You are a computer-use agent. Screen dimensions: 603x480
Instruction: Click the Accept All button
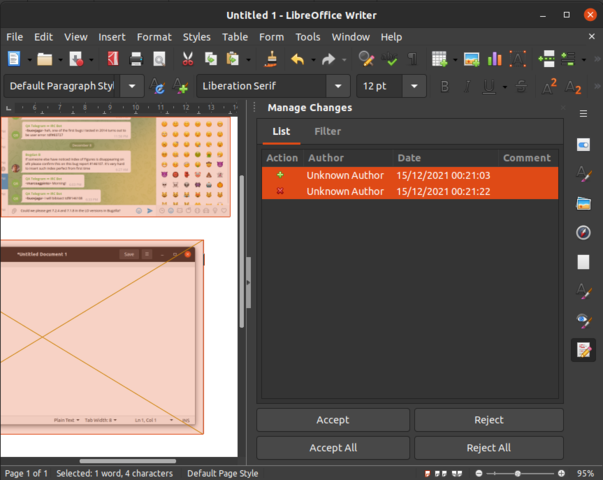click(x=333, y=448)
